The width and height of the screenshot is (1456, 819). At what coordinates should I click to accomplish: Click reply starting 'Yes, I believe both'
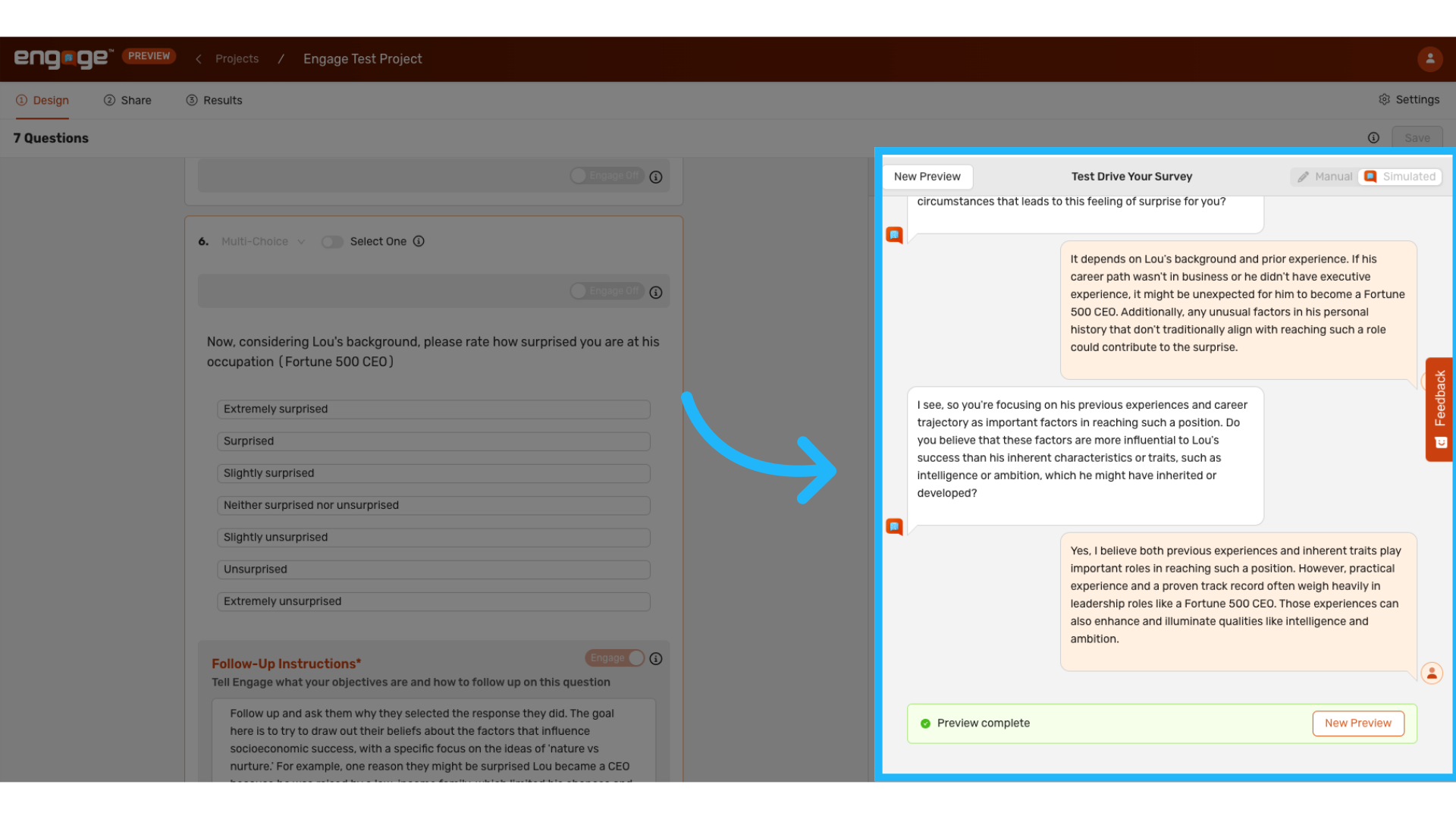(1238, 602)
